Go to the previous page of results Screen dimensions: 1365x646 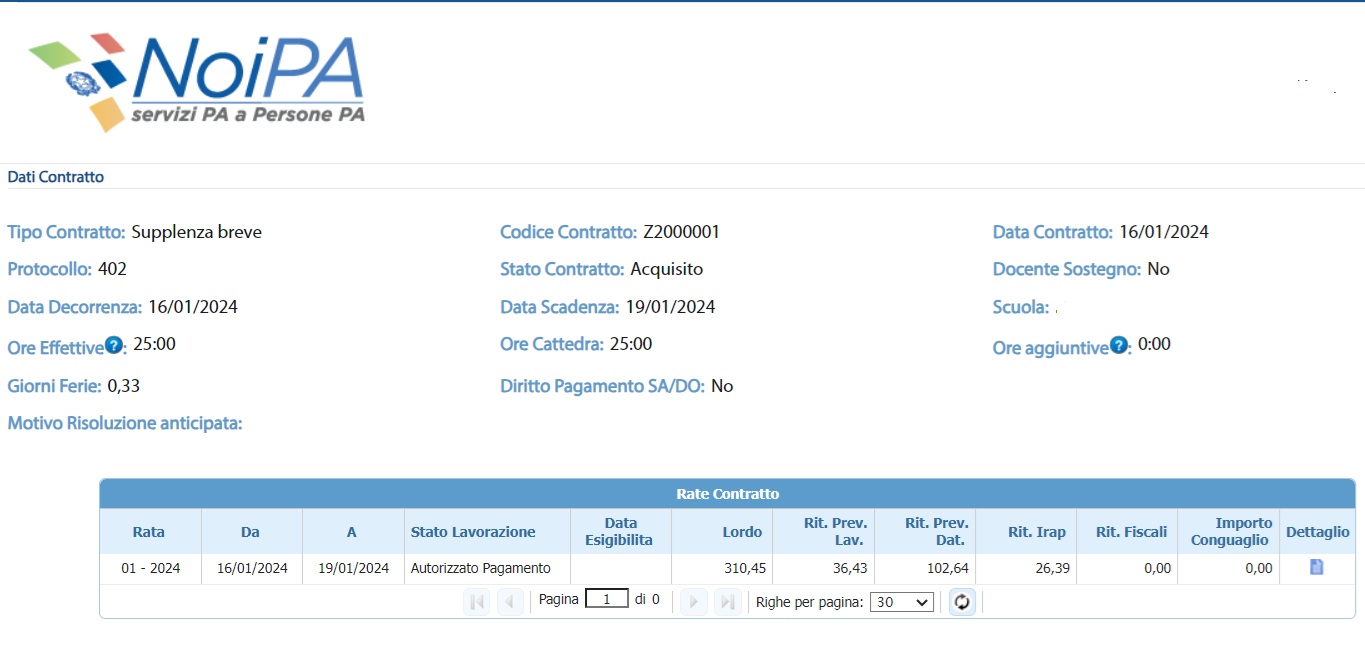(x=510, y=602)
